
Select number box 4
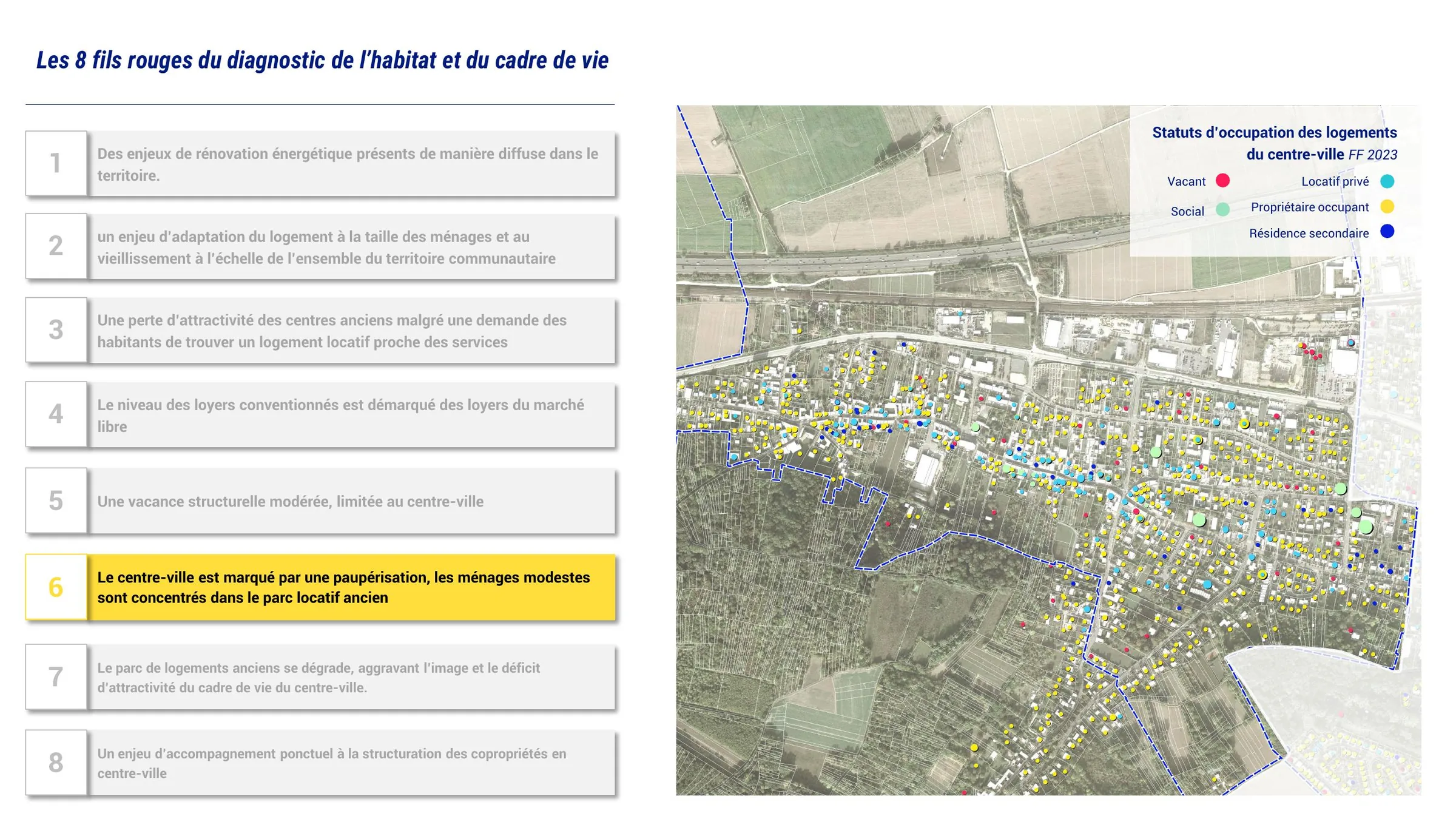coord(56,414)
